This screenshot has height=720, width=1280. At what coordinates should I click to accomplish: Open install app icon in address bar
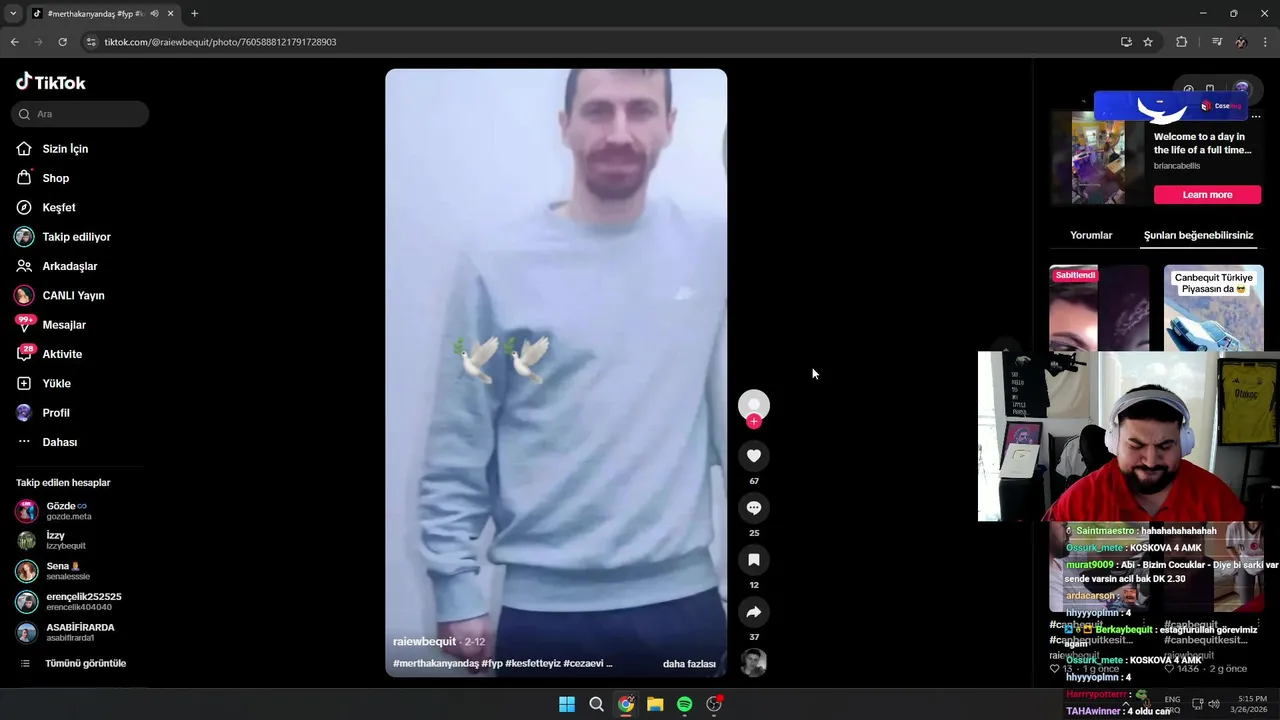[1126, 42]
